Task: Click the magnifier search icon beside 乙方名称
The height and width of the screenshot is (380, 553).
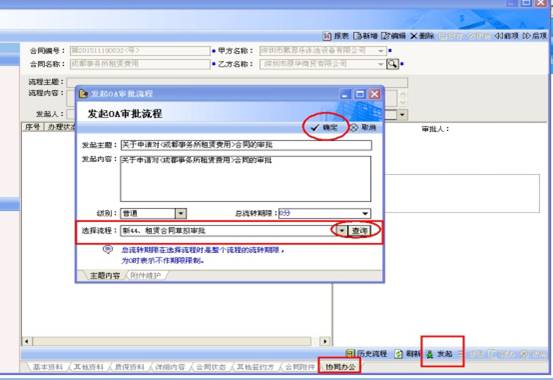Action: tap(392, 64)
